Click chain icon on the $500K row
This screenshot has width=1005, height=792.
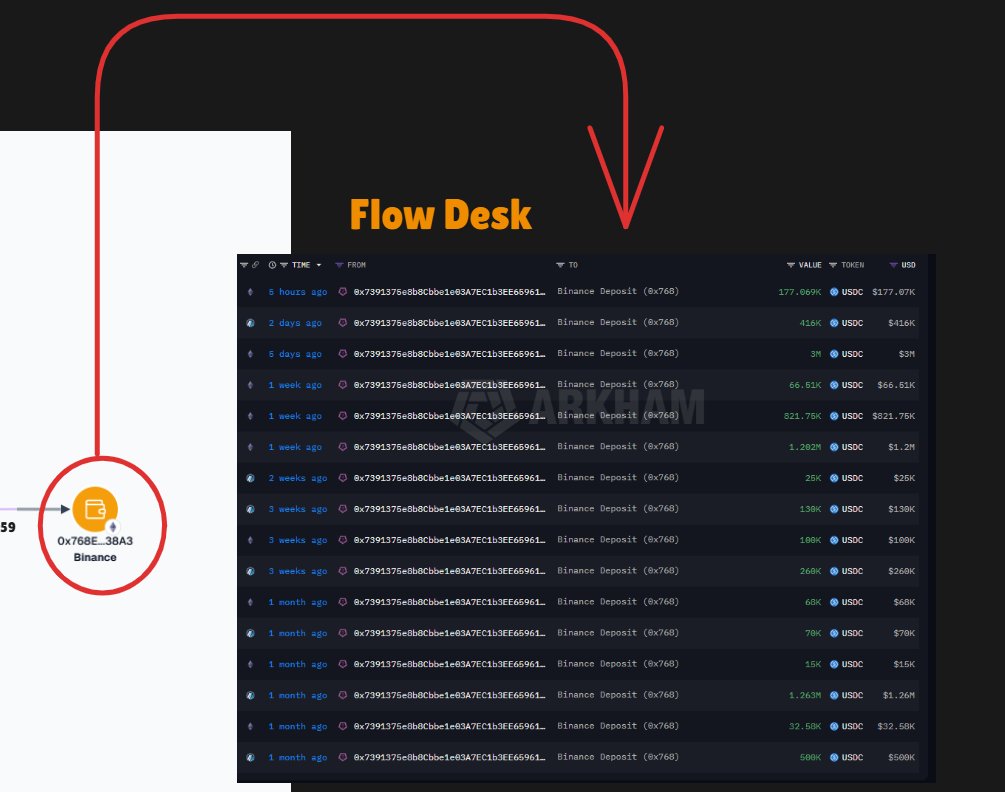click(x=251, y=757)
